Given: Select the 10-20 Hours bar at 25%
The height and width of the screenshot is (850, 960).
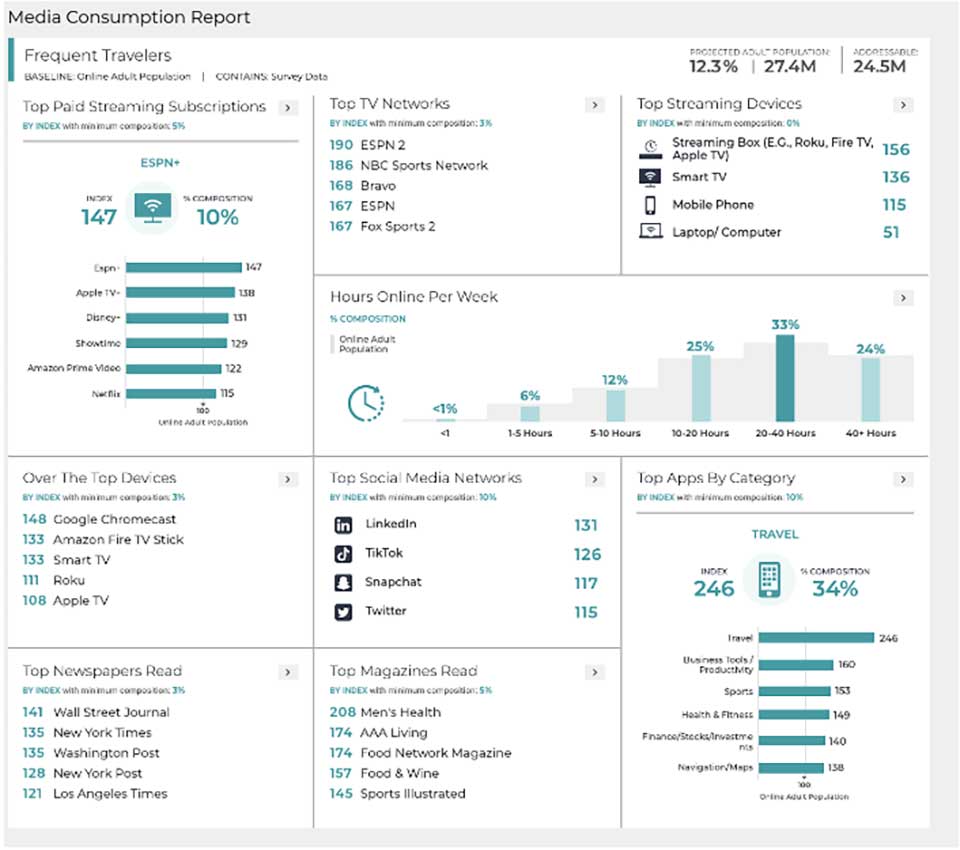Looking at the screenshot, I should tap(701, 388).
